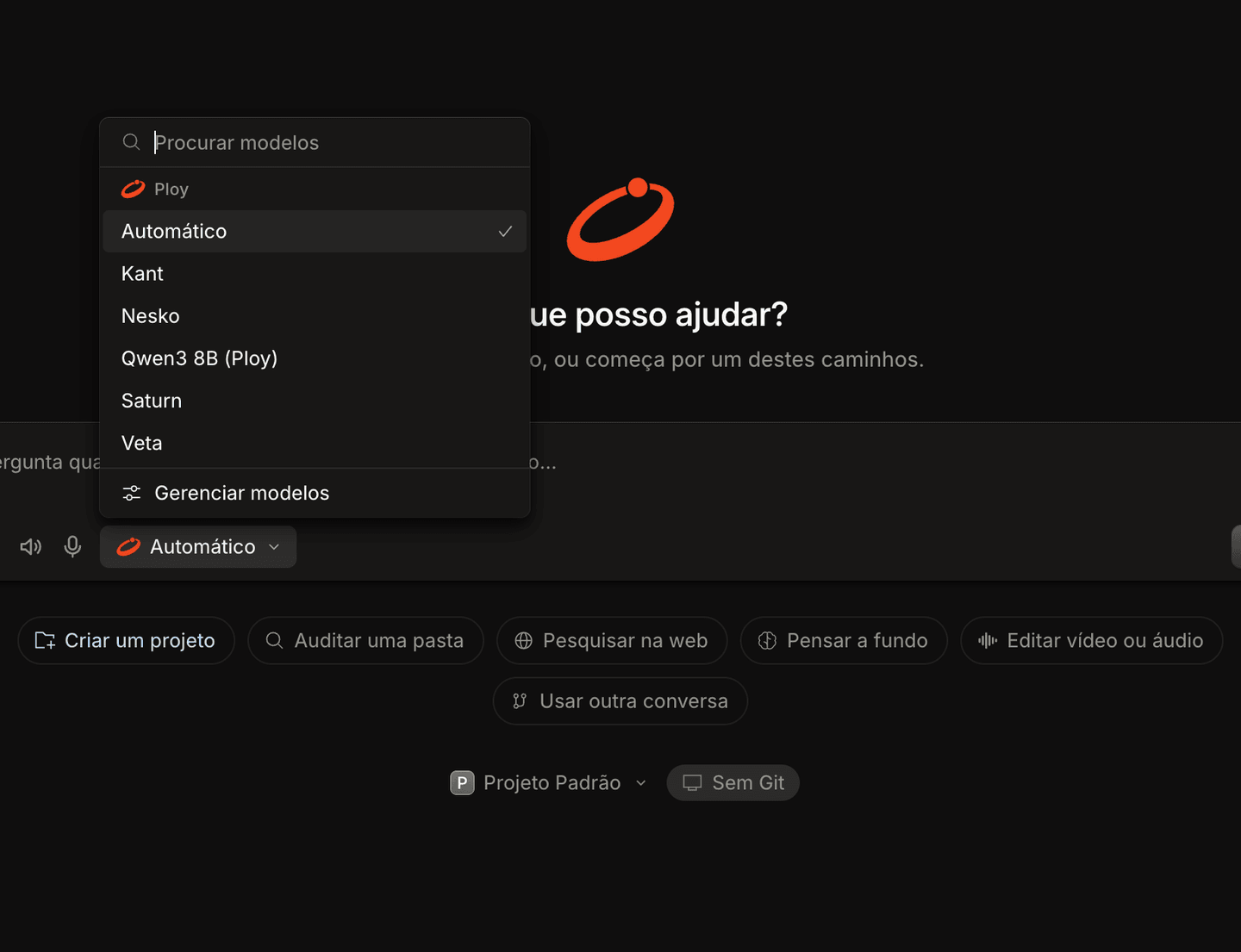
Task: Click the globe icon on Pesquisar na web
Action: coord(523,640)
